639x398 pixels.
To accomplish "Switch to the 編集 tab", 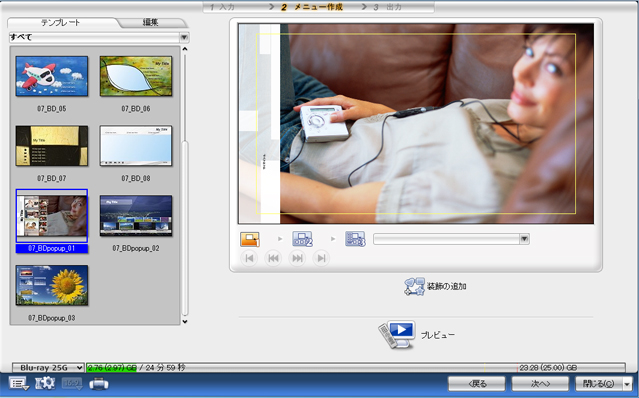I will point(150,23).
